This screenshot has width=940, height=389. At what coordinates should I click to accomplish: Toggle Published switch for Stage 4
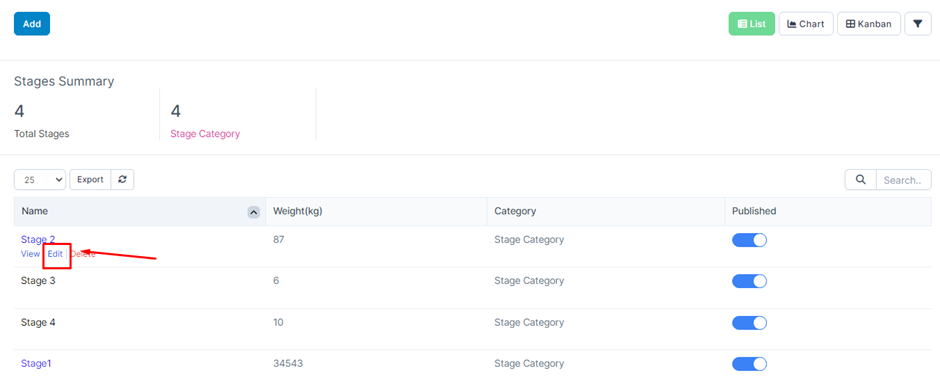click(749, 322)
